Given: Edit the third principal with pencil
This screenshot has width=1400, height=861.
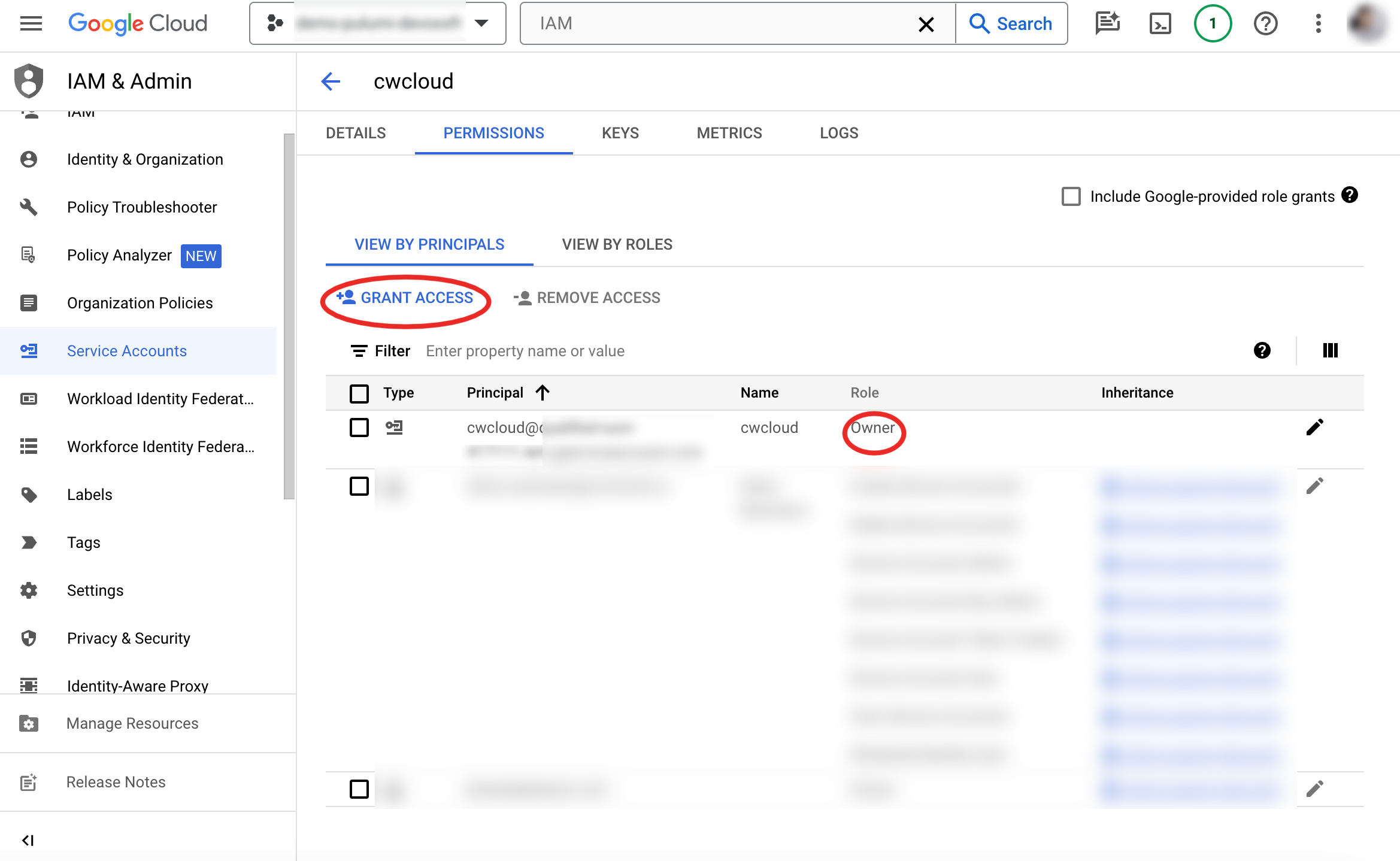Looking at the screenshot, I should tap(1314, 789).
